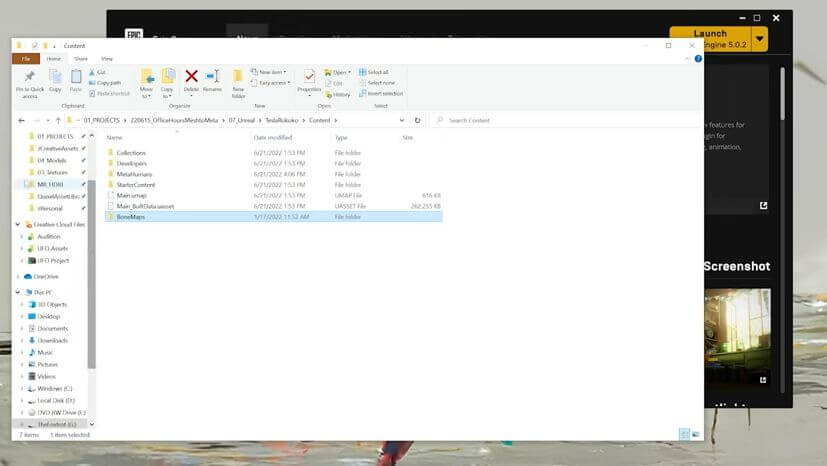Select the StarterContent folder
This screenshot has height=466, width=827.
[136, 185]
